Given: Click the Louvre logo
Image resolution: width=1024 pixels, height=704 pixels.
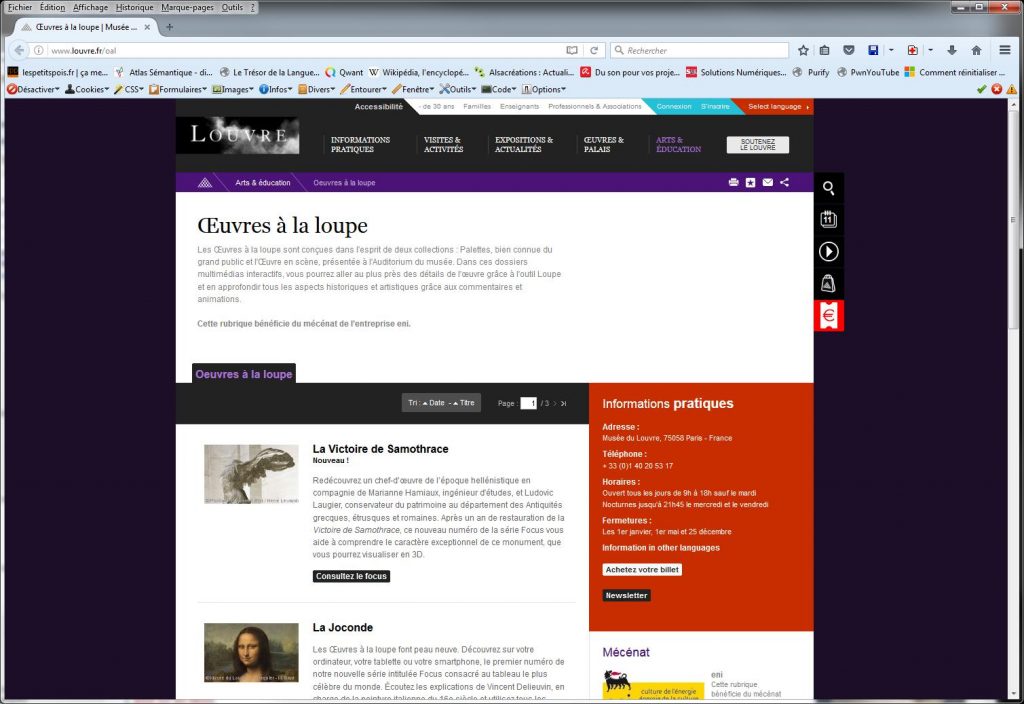Looking at the screenshot, I should pos(238,135).
